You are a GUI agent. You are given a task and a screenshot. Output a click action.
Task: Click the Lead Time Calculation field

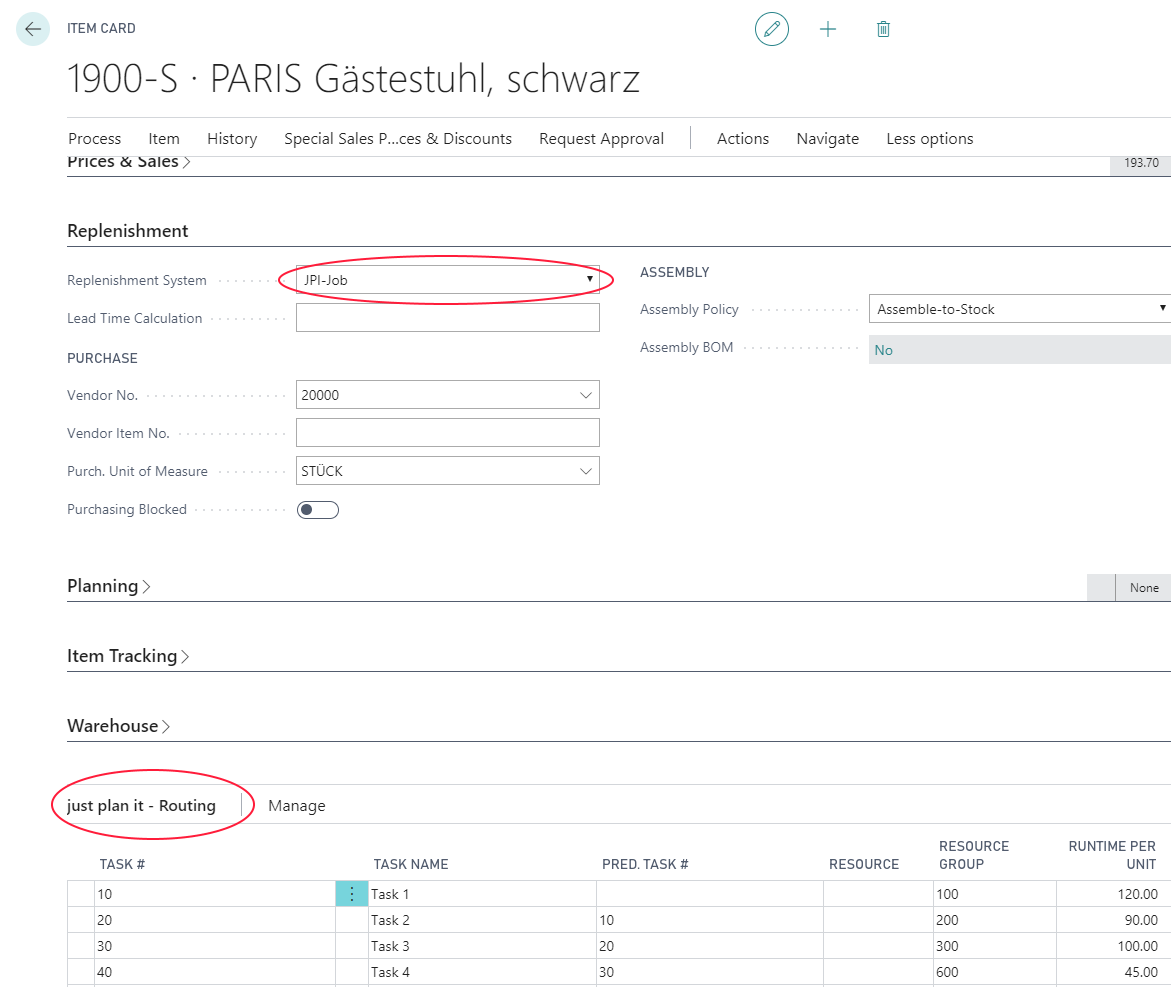click(447, 317)
